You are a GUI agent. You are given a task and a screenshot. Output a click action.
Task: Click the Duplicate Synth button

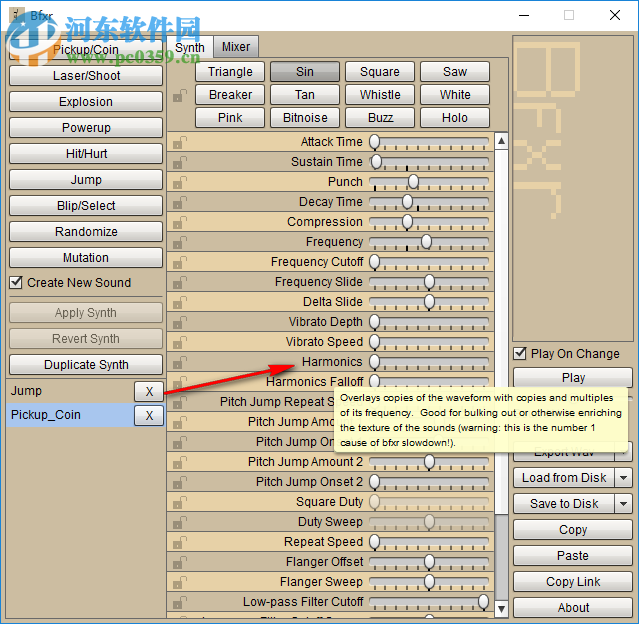point(86,364)
